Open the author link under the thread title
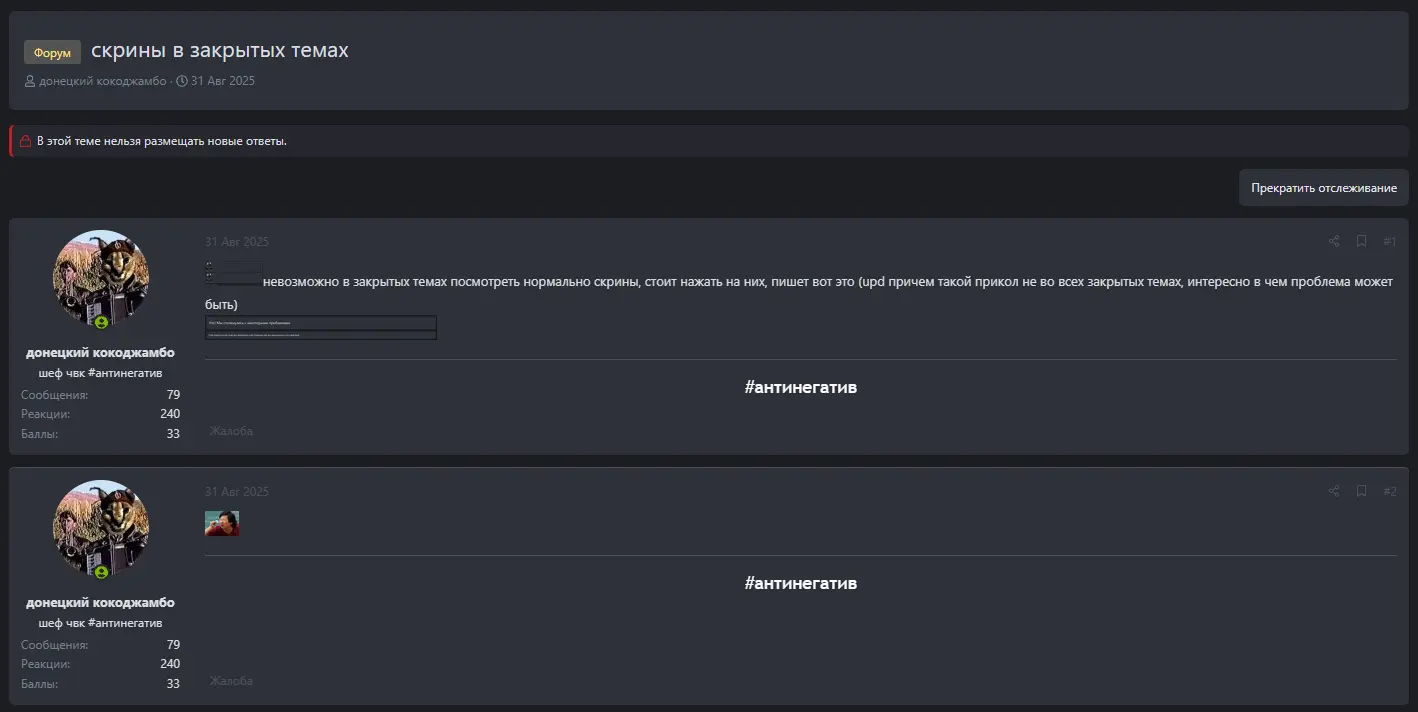This screenshot has width=1418, height=712. point(102,81)
